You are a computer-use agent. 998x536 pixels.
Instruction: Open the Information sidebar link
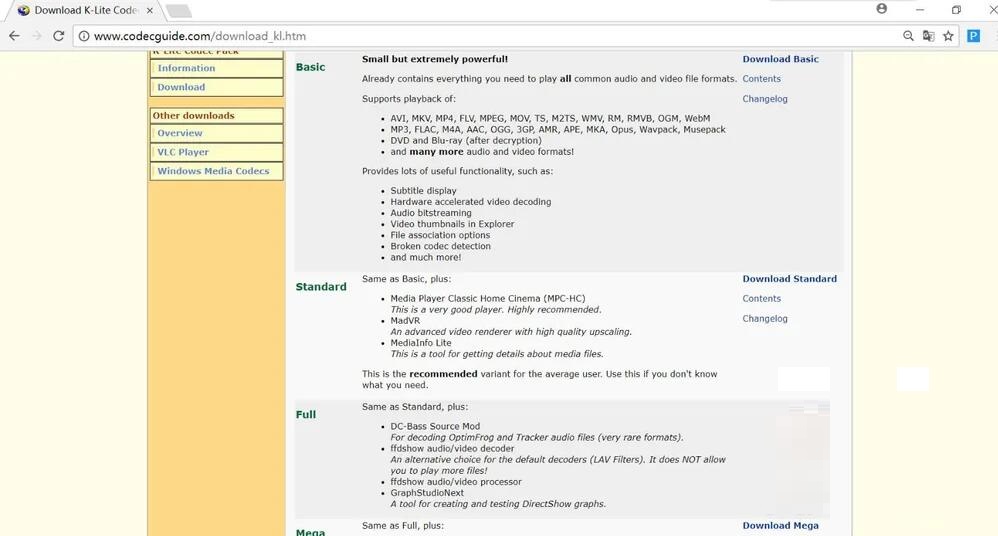(x=186, y=68)
